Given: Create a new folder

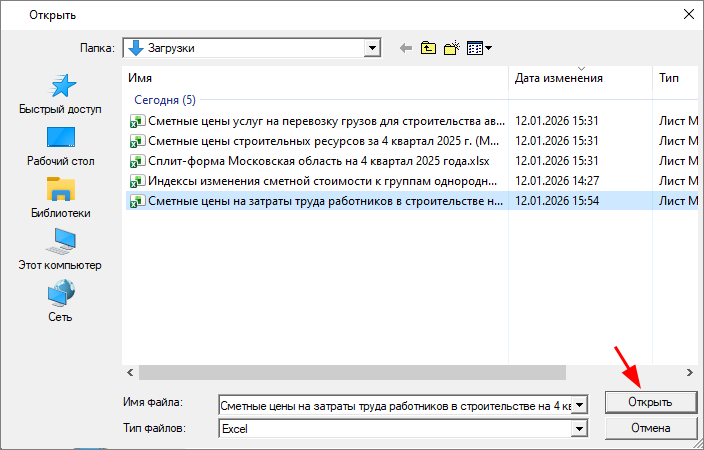Looking at the screenshot, I should click(x=451, y=47).
